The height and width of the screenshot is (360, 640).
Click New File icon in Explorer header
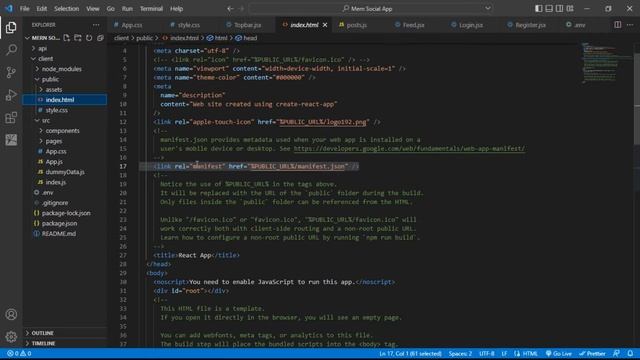67,38
